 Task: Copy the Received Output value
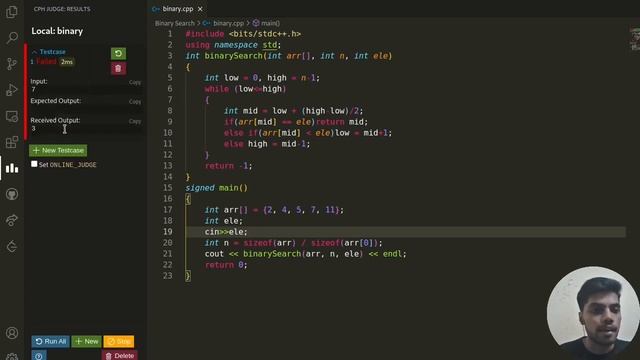point(135,121)
